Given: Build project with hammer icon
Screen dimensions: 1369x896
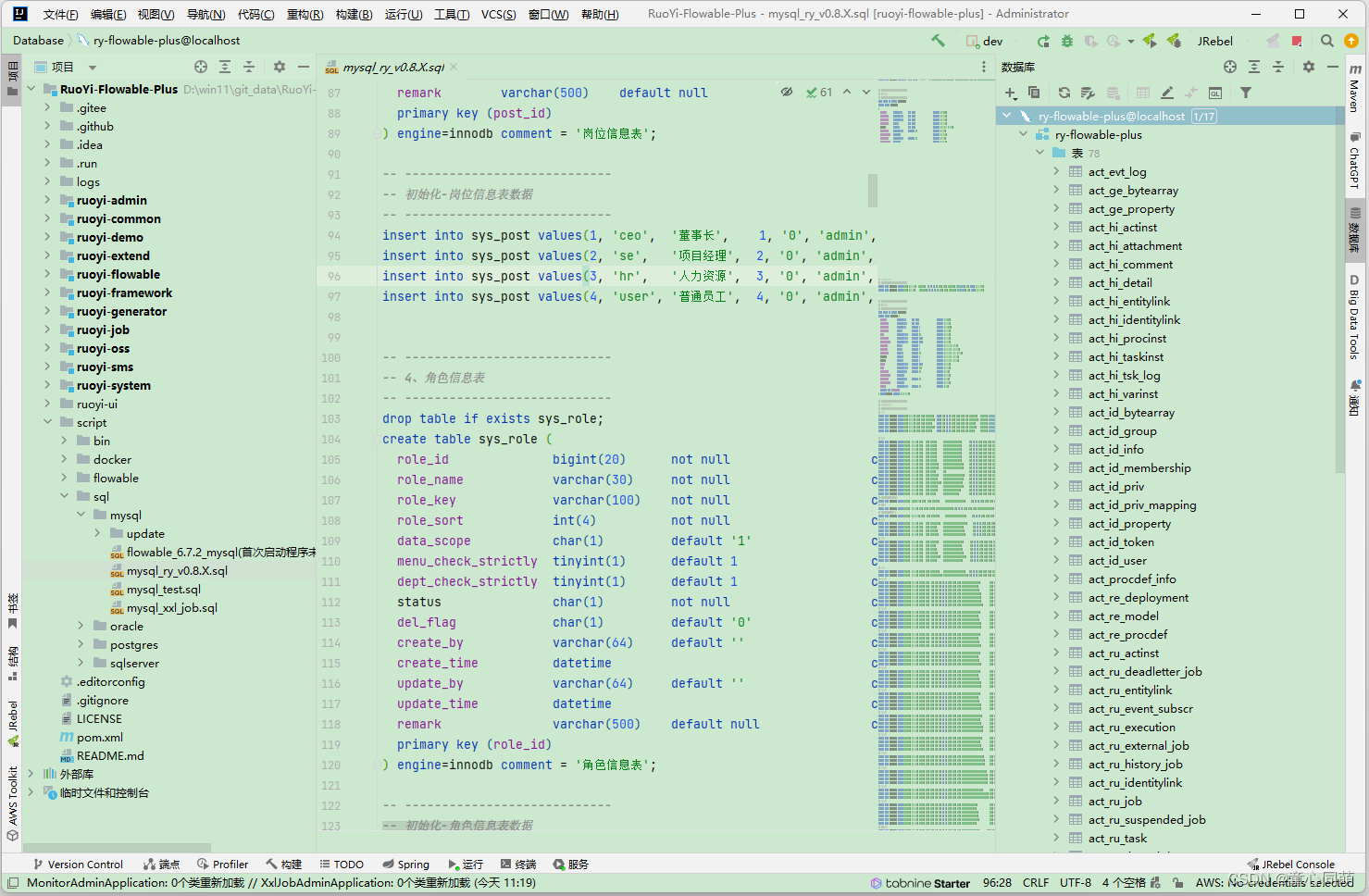Looking at the screenshot, I should pos(938,41).
